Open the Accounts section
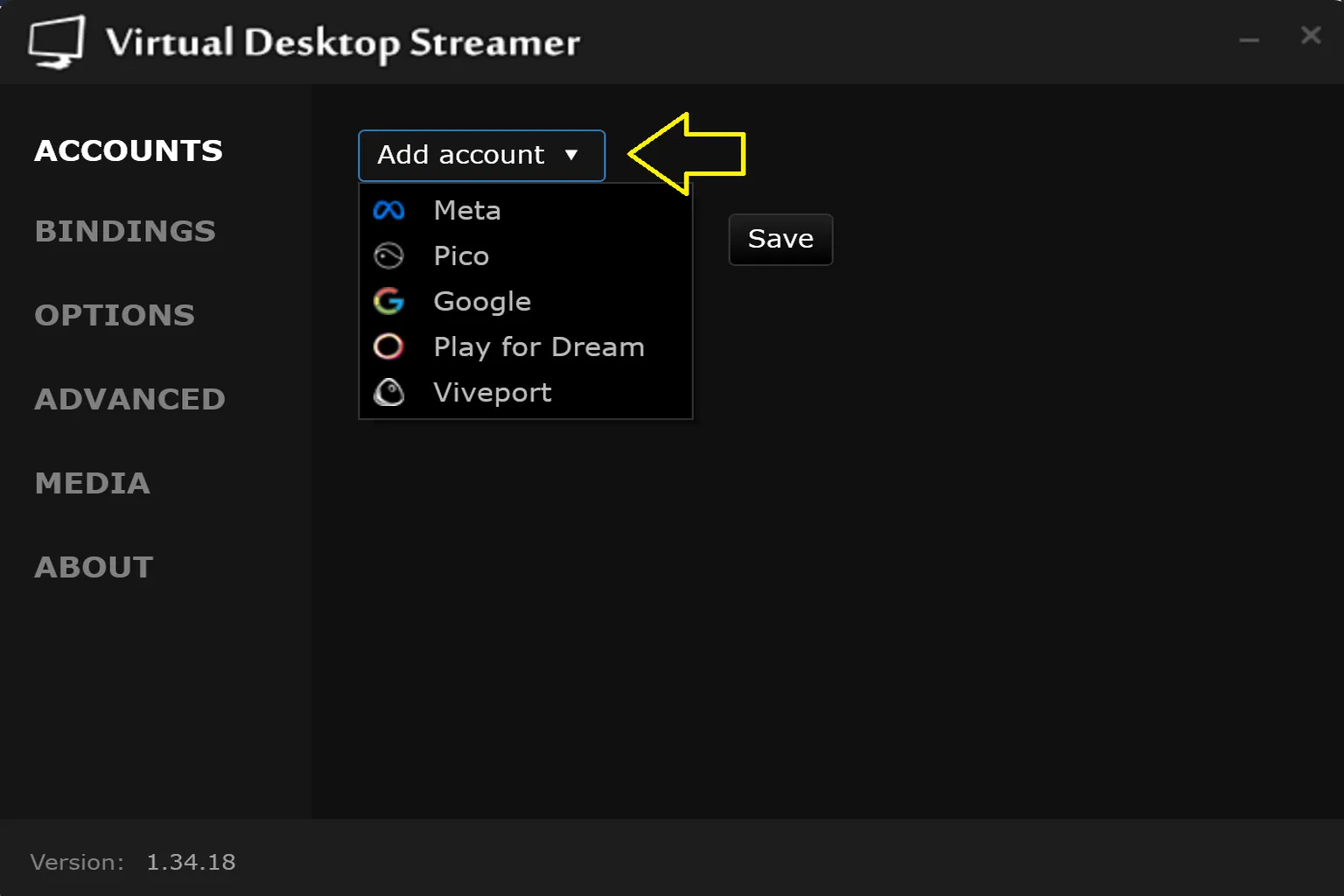This screenshot has width=1344, height=896. pos(129,150)
